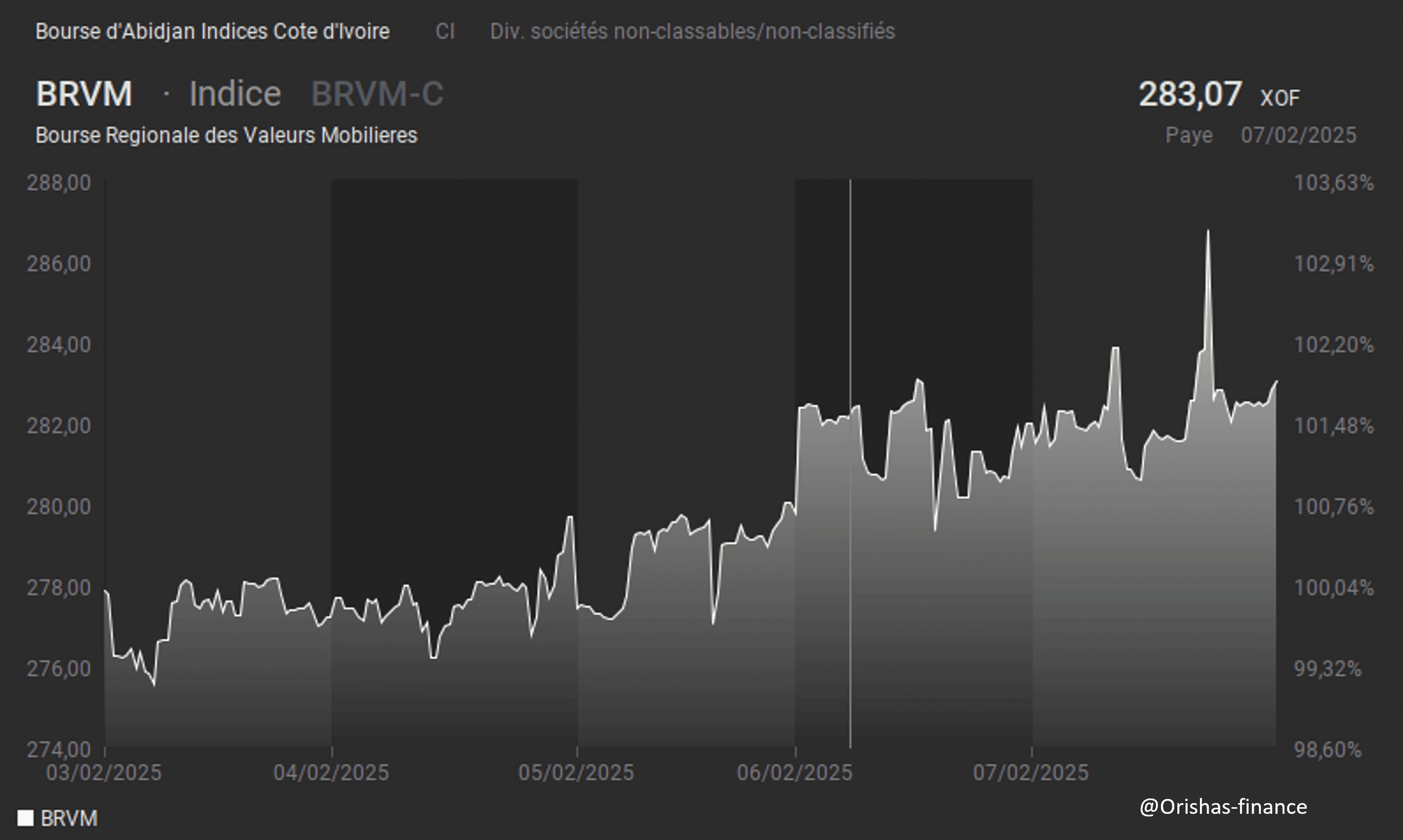Click the white BRVM legend swatch

coord(26,818)
